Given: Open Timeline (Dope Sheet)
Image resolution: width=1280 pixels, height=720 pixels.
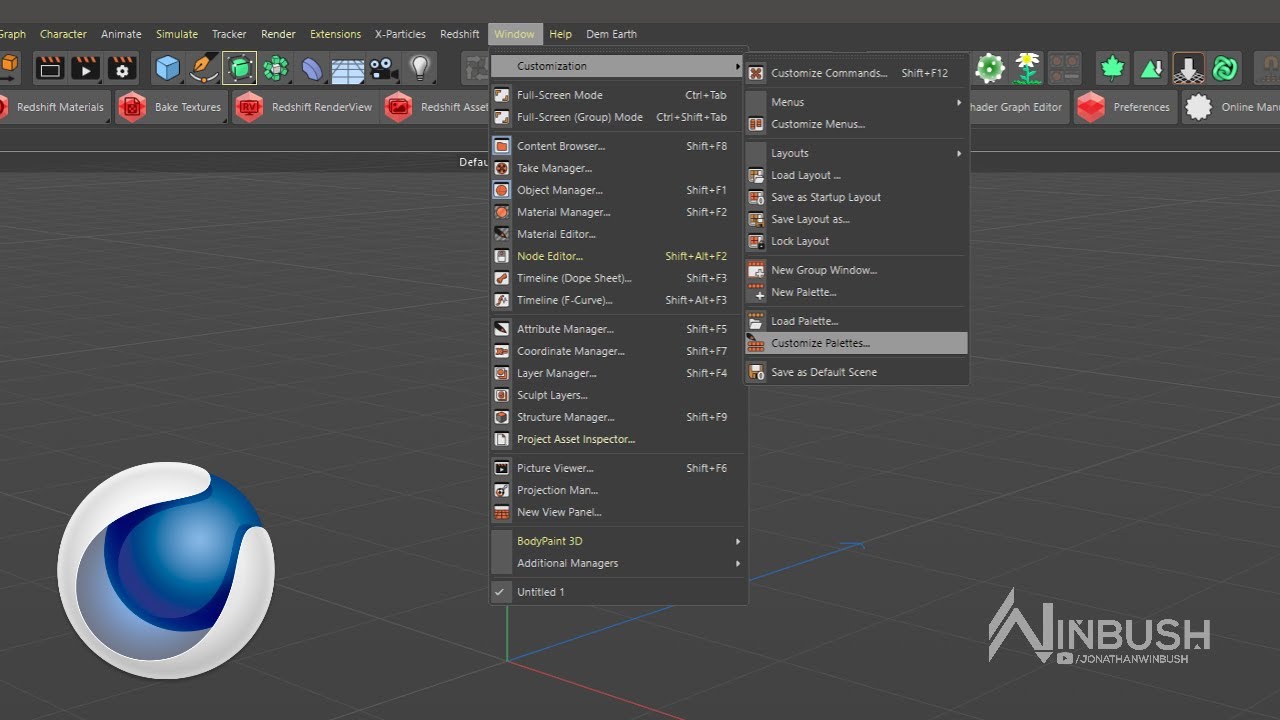Looking at the screenshot, I should click(x=618, y=278).
